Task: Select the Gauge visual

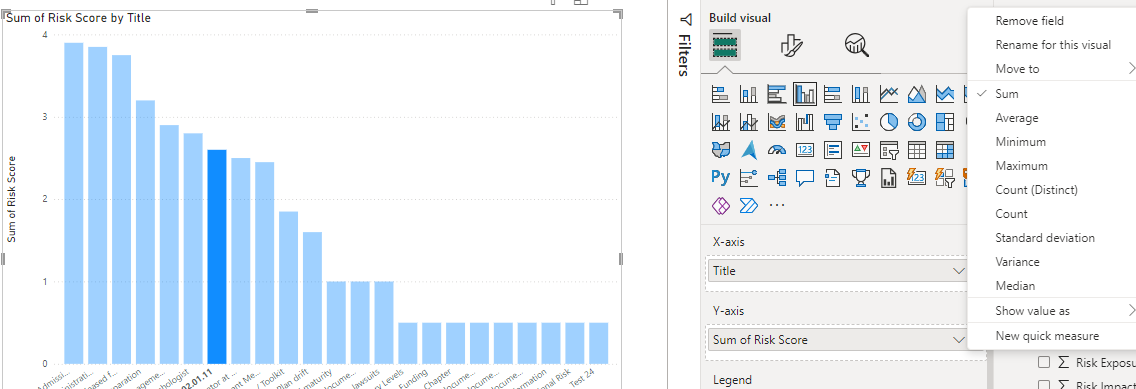Action: tap(777, 149)
